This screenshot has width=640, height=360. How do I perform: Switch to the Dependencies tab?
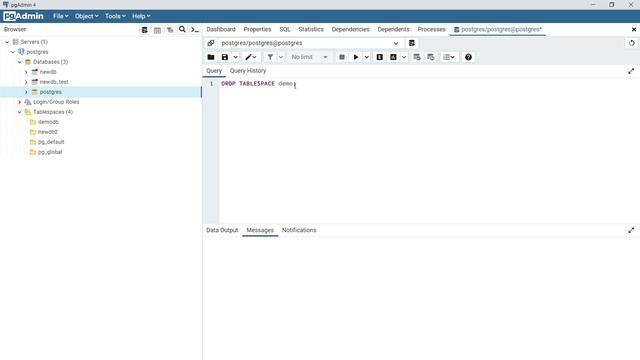(x=351, y=29)
